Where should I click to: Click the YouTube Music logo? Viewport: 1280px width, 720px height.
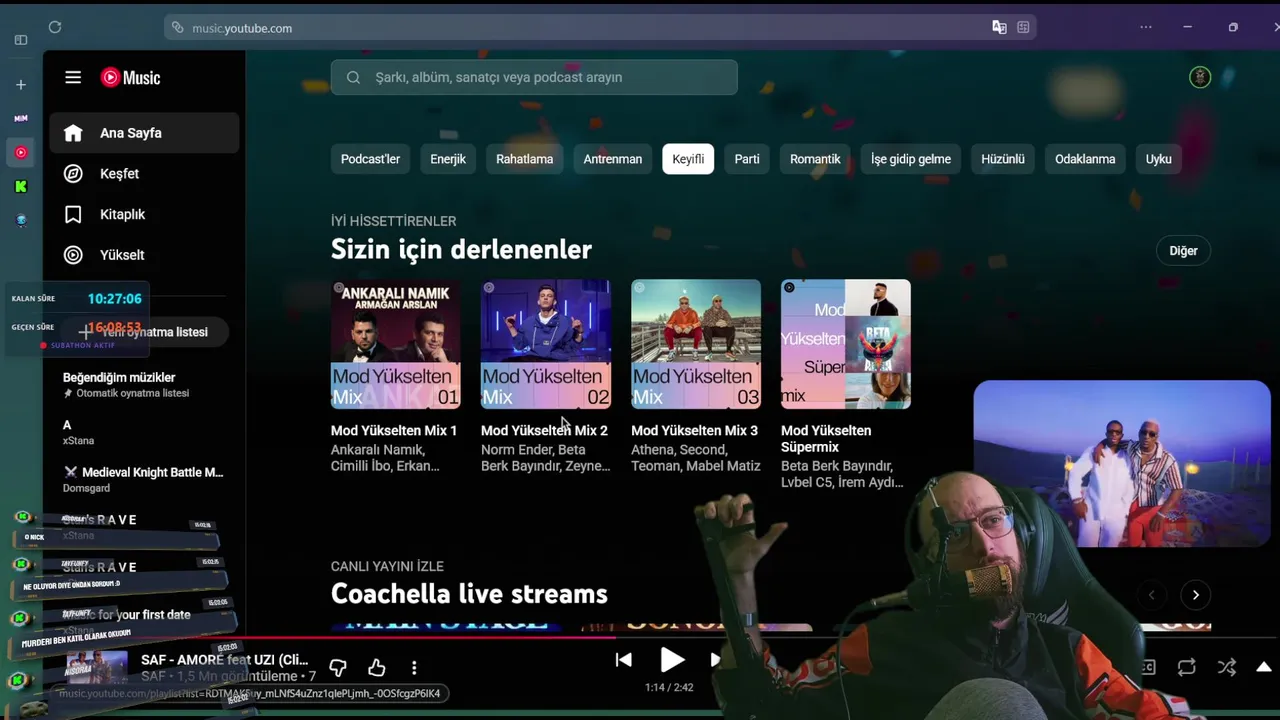click(x=130, y=77)
